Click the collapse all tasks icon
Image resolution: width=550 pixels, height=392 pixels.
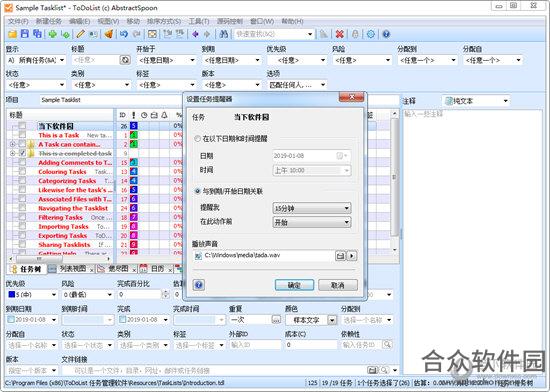click(x=180, y=34)
